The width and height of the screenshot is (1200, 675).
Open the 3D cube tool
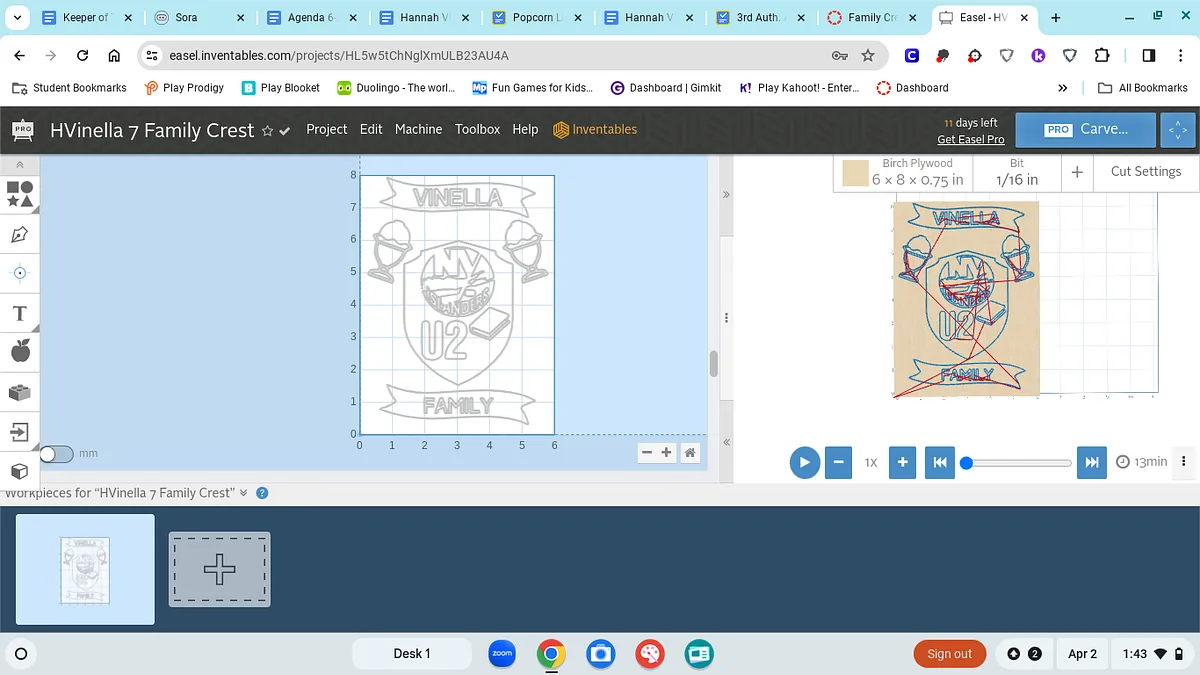20,471
